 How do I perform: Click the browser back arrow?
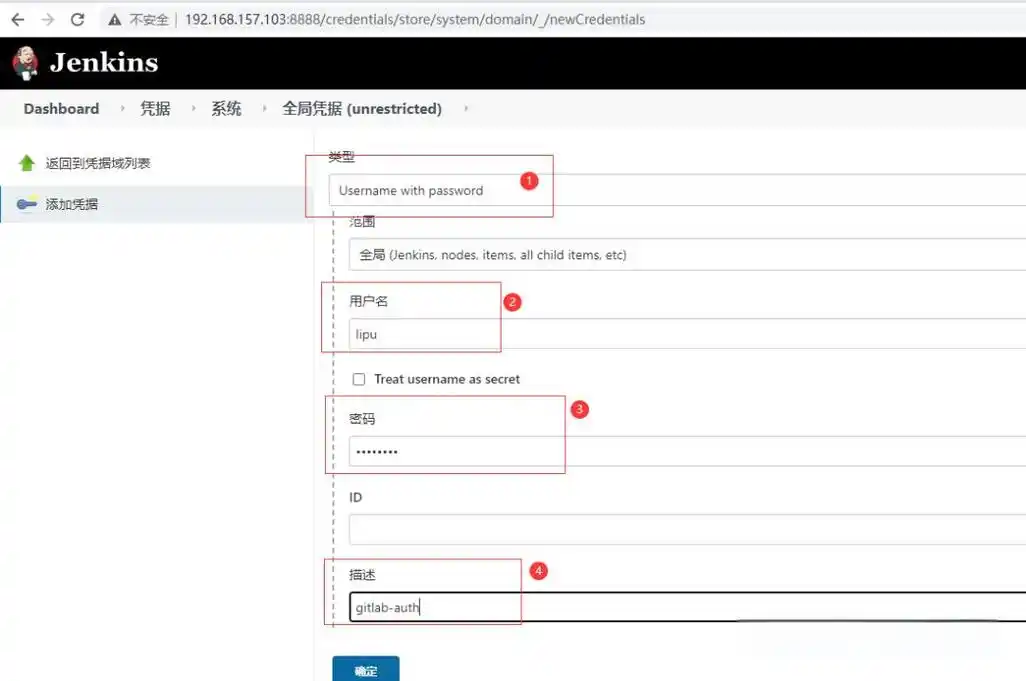tap(19, 18)
